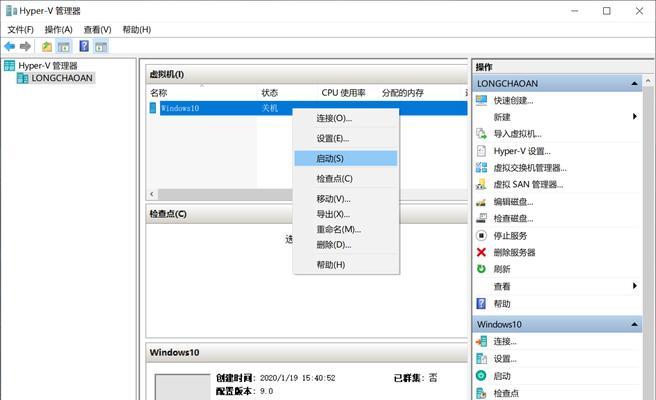Image resolution: width=656 pixels, height=400 pixels.
Task: Click the 帮助 icon in actions pane
Action: point(482,304)
